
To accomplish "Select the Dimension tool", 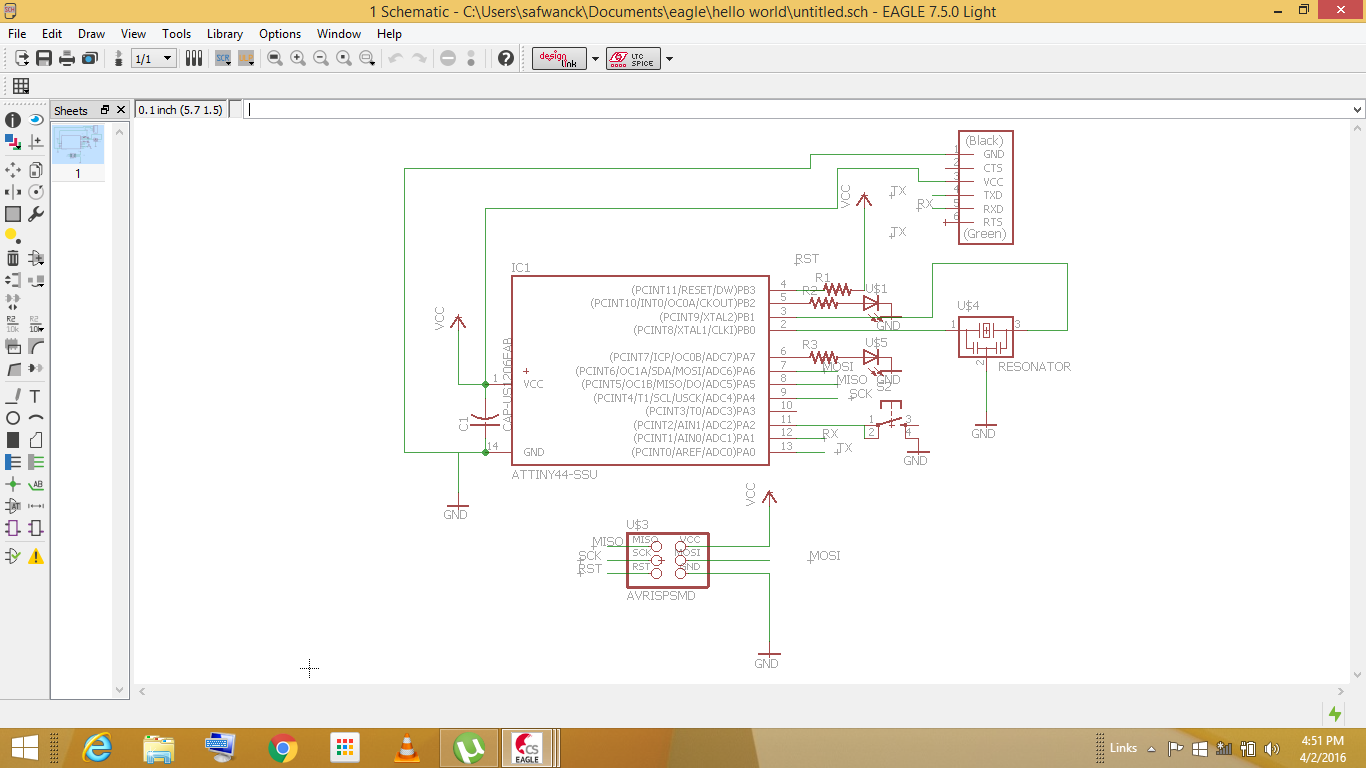I will coord(36,506).
